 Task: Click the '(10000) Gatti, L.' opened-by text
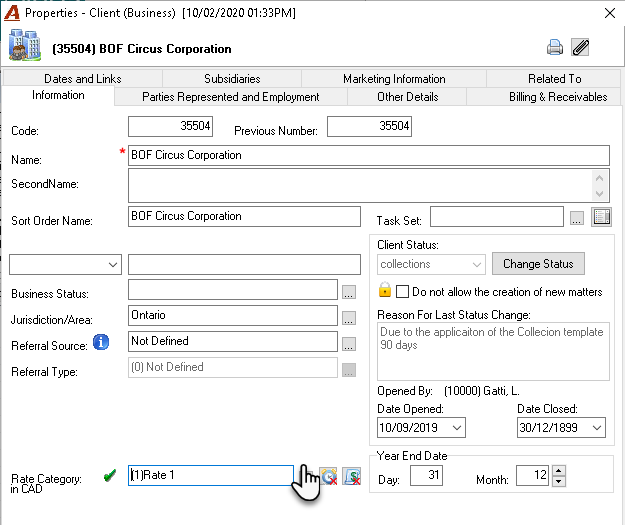click(x=482, y=391)
